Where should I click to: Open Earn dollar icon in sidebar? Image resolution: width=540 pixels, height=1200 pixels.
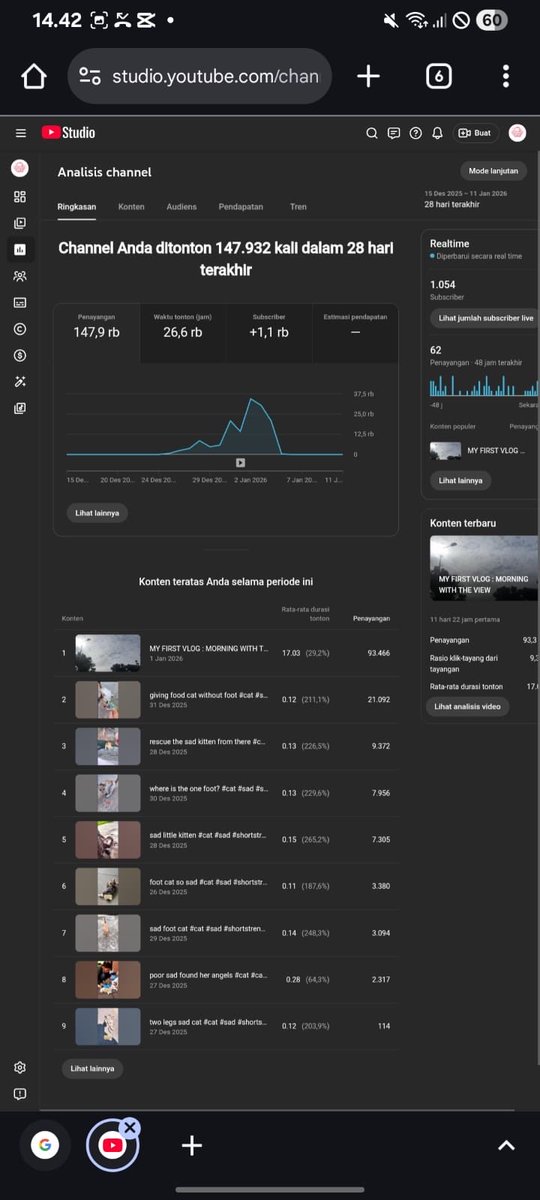(20, 355)
